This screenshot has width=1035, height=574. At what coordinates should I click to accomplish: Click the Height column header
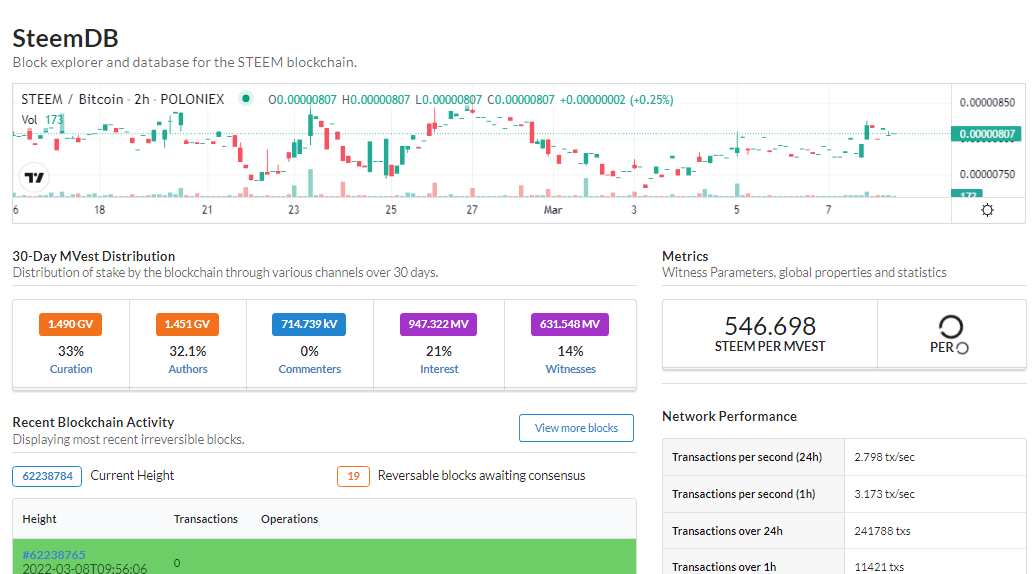click(x=40, y=519)
